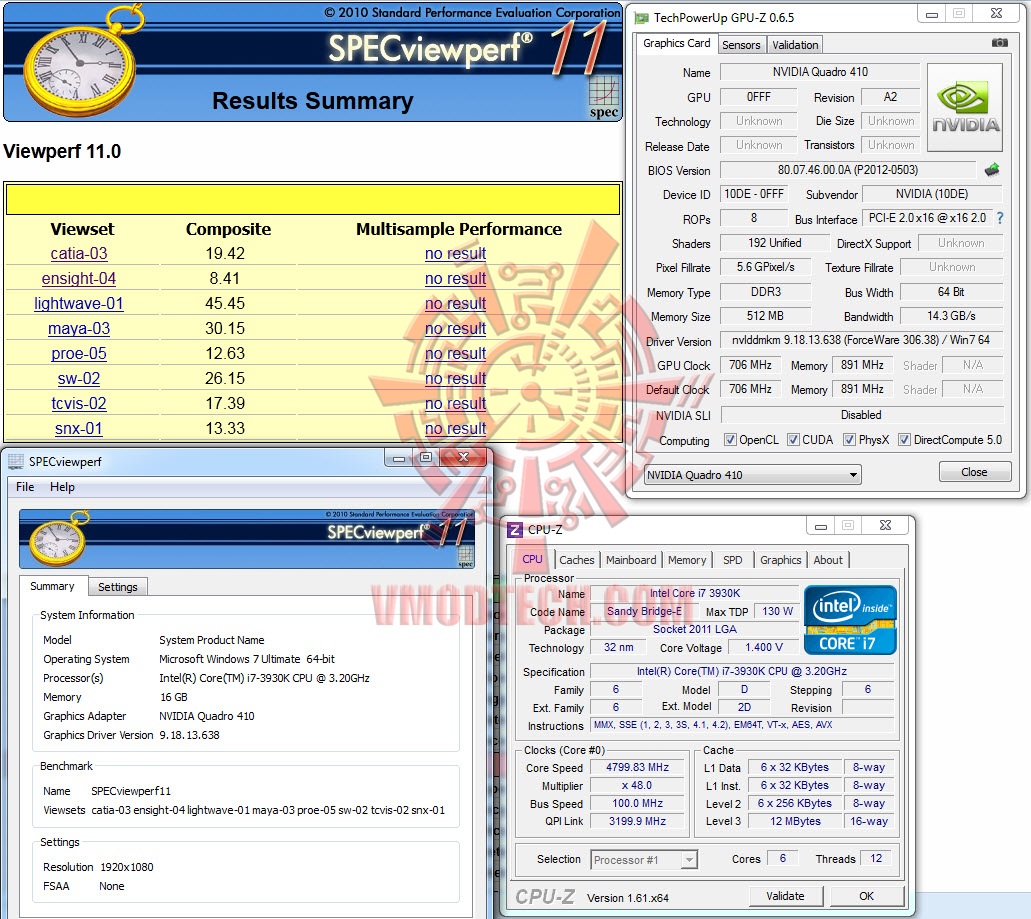Open the Graphics tab in CPU-Z
Viewport: 1031px width, 919px height.
click(x=780, y=560)
